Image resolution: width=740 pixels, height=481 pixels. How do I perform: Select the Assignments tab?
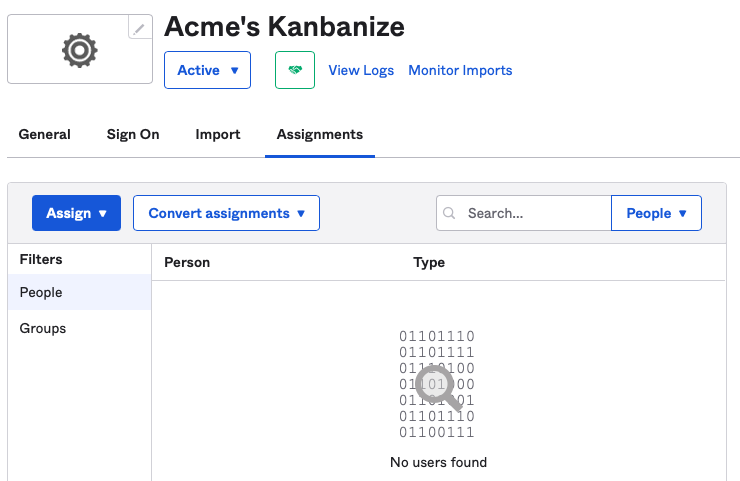pyautogui.click(x=320, y=134)
